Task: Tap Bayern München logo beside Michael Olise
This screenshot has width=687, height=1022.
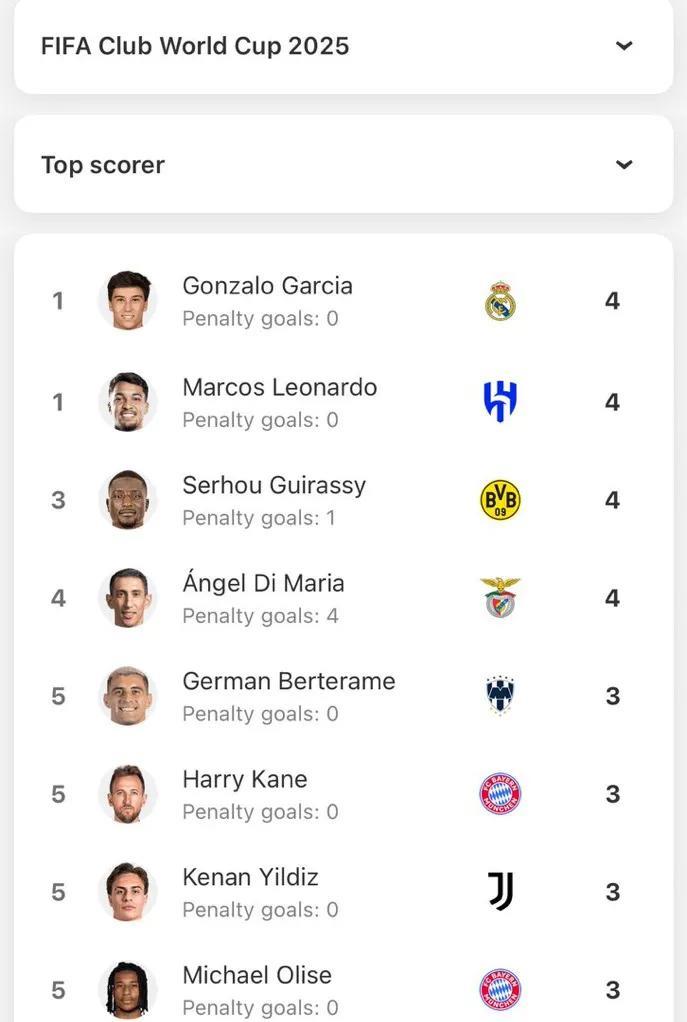Action: tap(500, 989)
